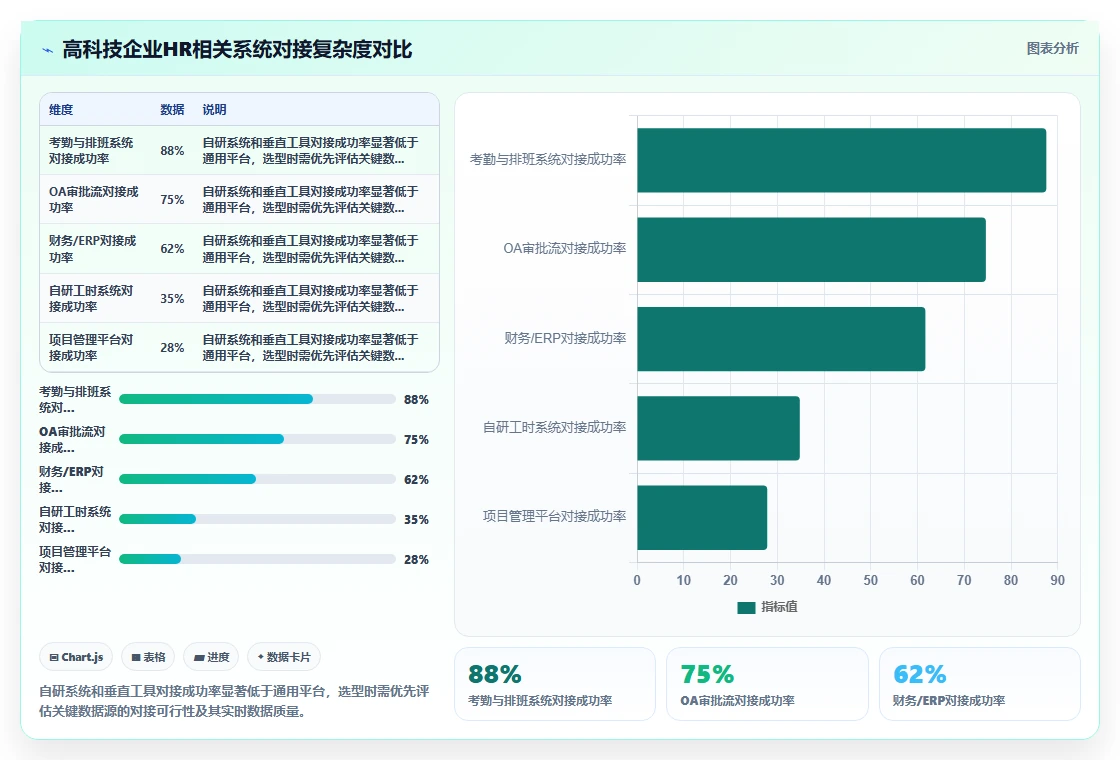This screenshot has width=1120, height=760.
Task: Select the 进度 tag chip
Action: click(x=211, y=657)
